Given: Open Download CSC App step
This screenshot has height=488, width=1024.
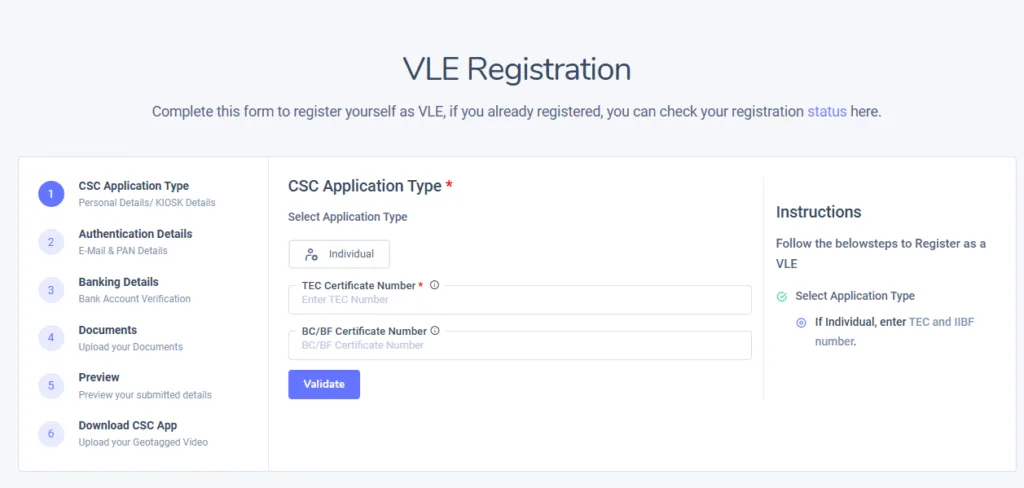Looking at the screenshot, I should 127,425.
